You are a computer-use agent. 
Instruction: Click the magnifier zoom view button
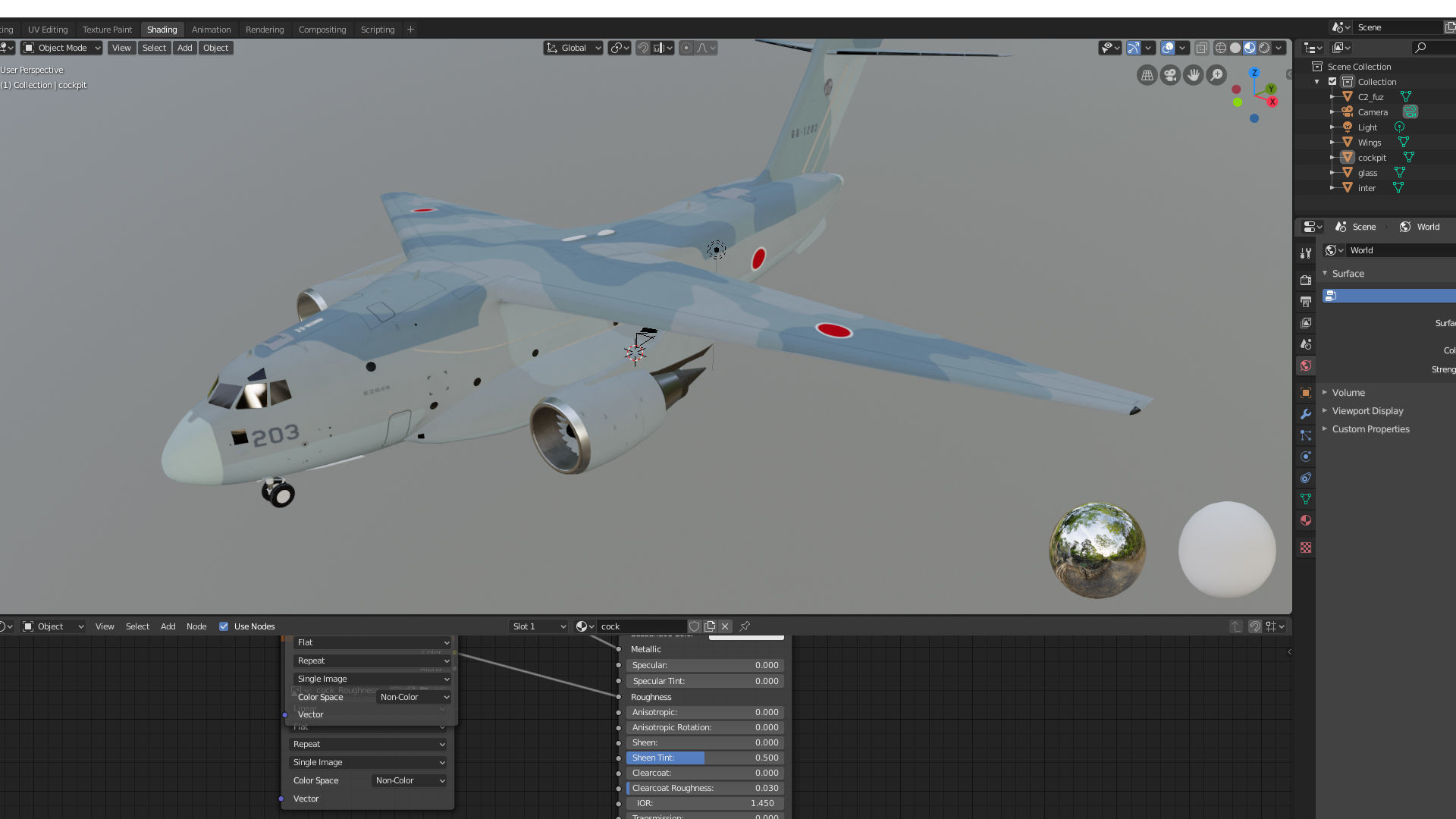(x=1216, y=75)
